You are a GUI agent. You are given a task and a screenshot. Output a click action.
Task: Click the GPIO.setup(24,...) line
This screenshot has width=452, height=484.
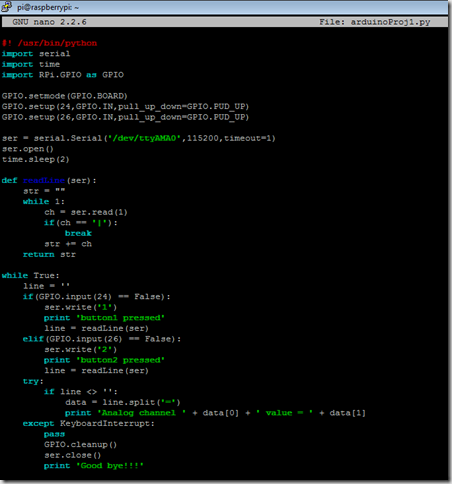point(125,107)
